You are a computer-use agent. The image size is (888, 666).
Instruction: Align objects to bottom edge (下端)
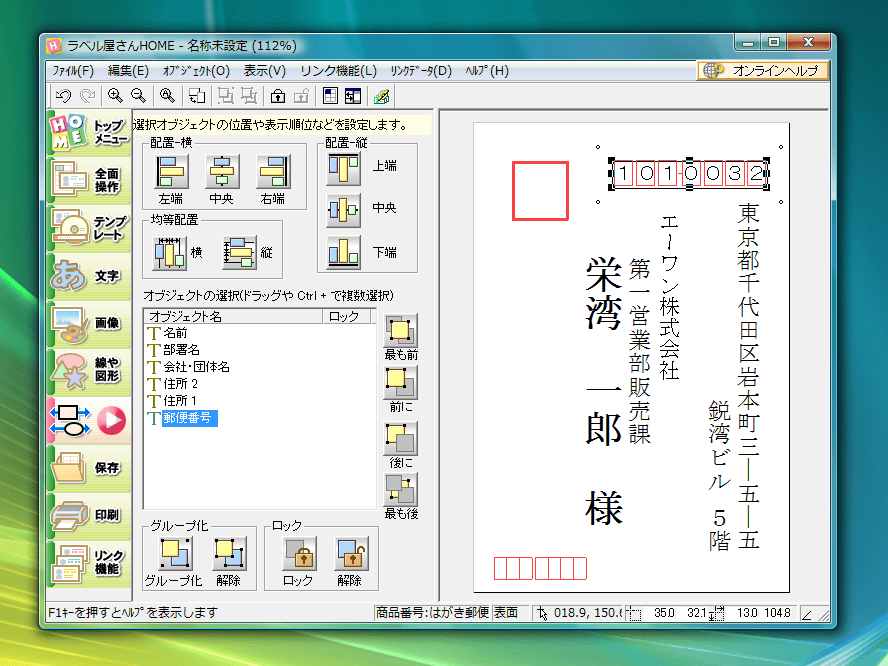tap(343, 252)
